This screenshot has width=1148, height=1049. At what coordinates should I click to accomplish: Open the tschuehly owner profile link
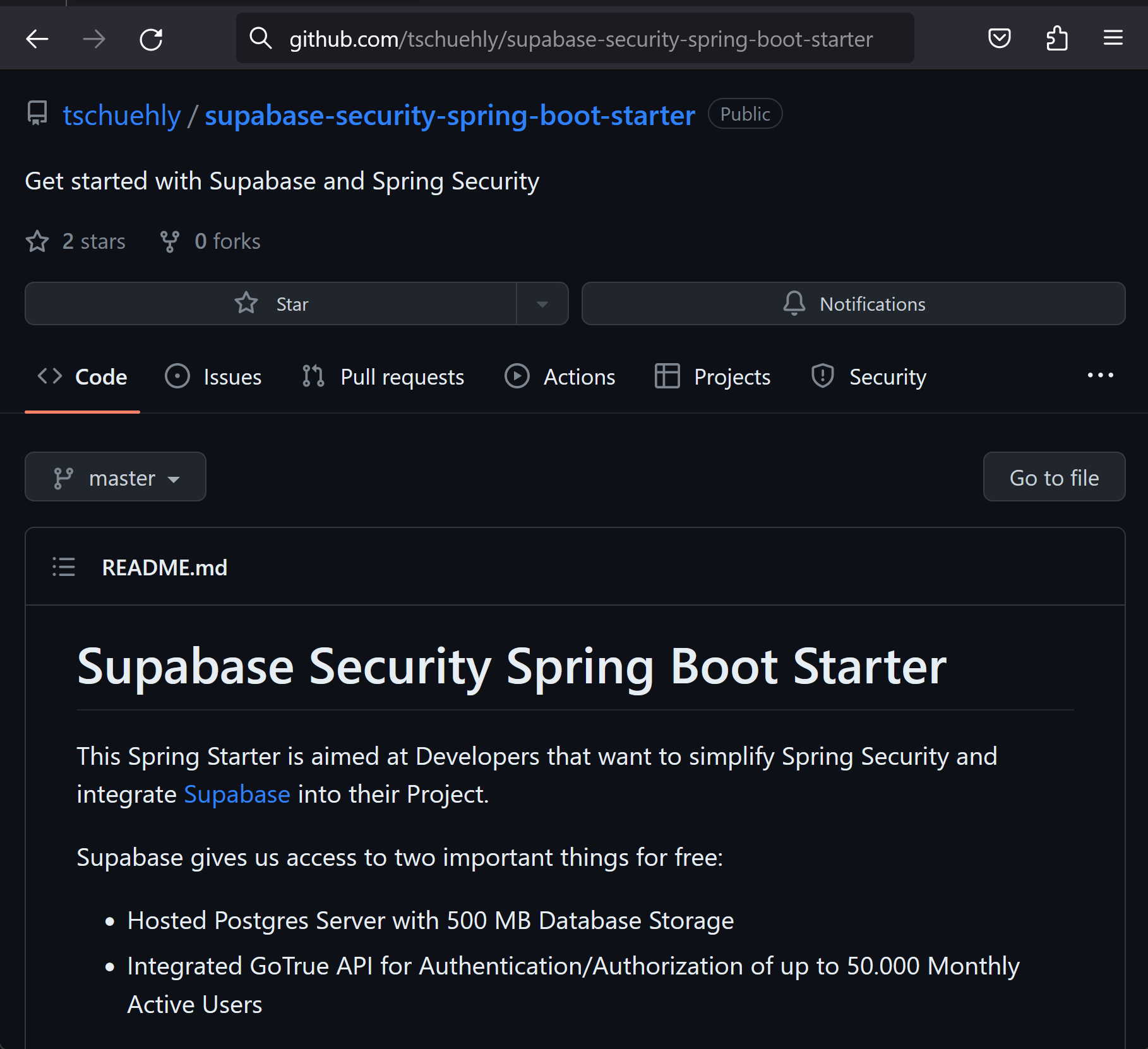pos(122,115)
